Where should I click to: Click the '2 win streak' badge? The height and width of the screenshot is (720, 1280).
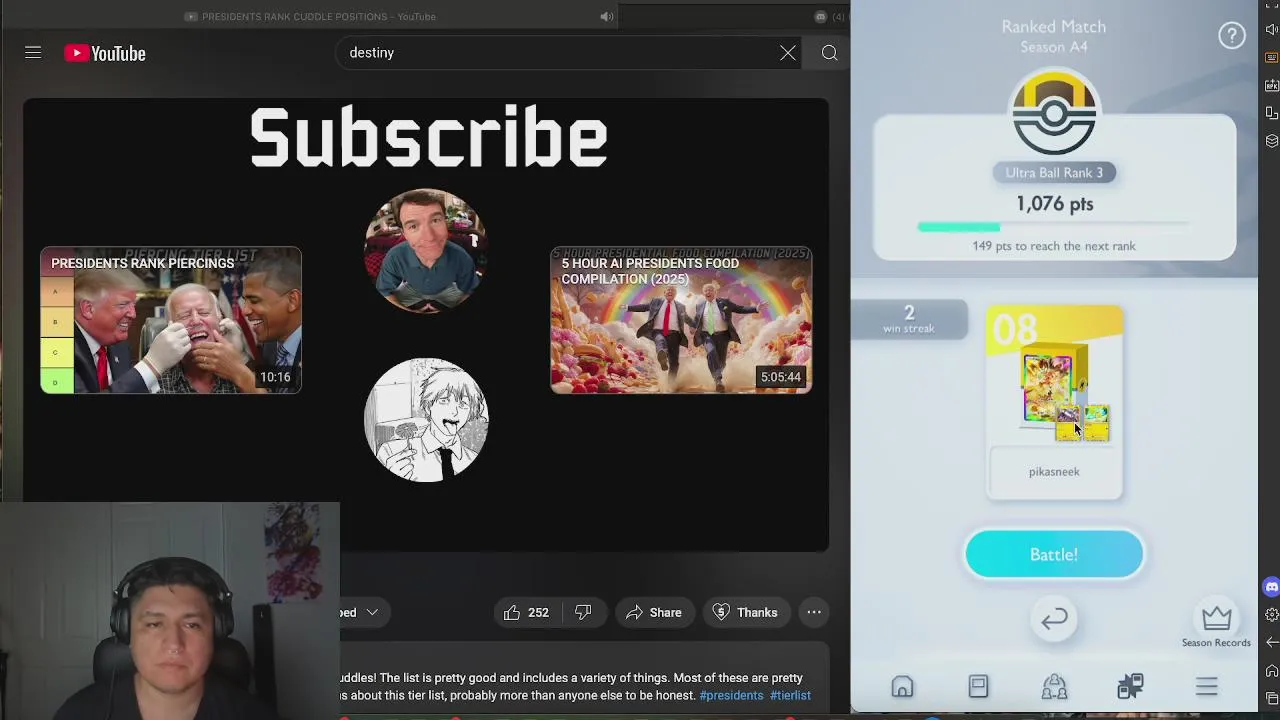[x=909, y=319]
